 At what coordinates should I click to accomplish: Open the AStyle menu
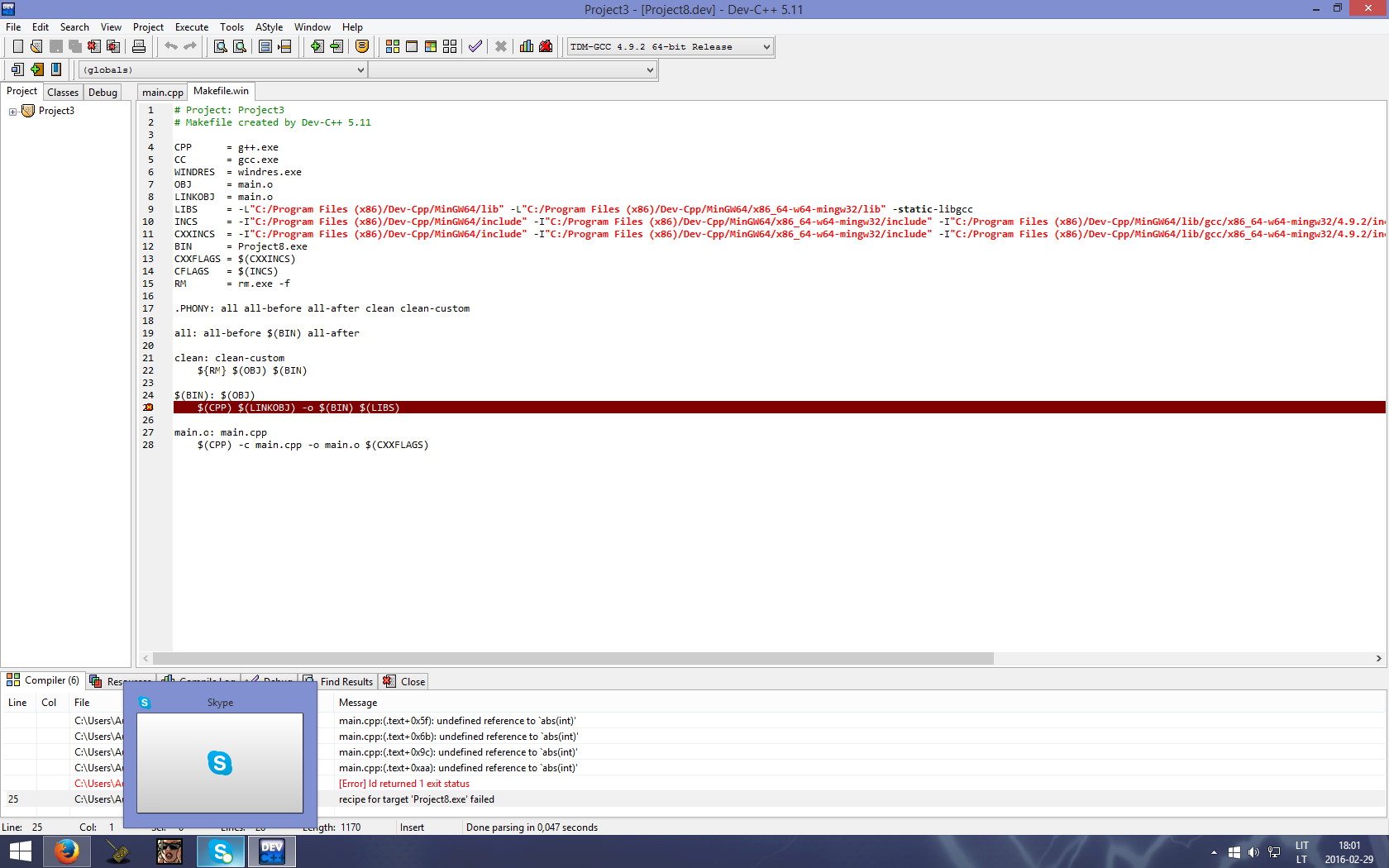click(269, 26)
